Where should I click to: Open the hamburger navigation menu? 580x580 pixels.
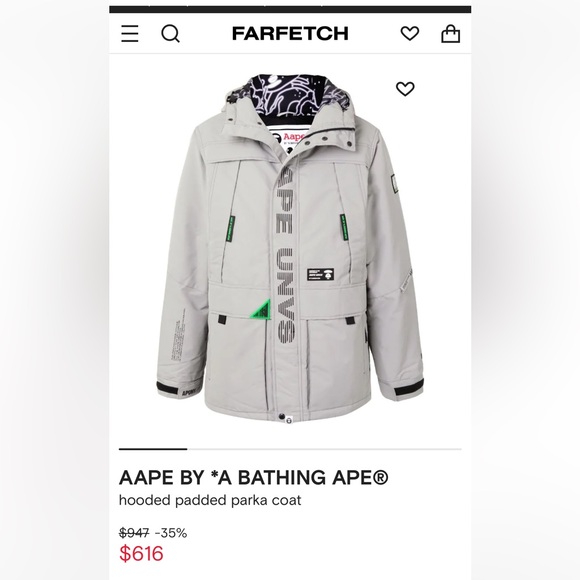click(x=130, y=34)
